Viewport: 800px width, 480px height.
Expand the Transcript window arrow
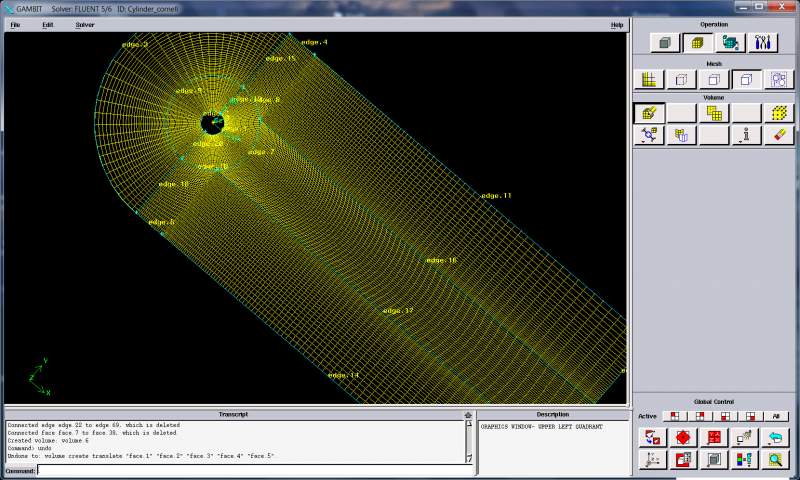(467, 415)
